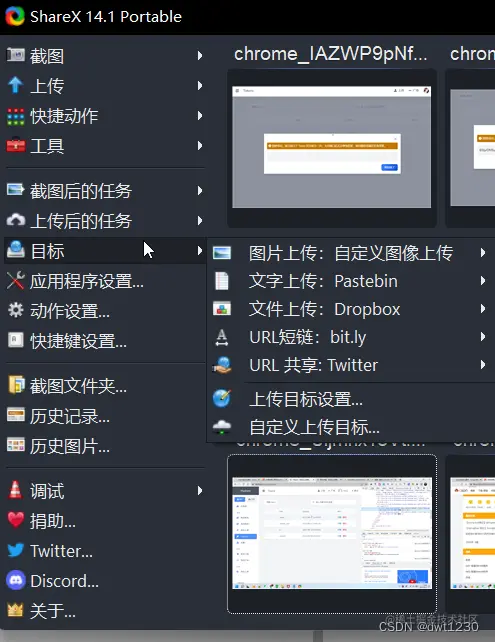Click the 截图文件夹 folder icon
Screen dimensions: 495x642
click(x=16, y=385)
